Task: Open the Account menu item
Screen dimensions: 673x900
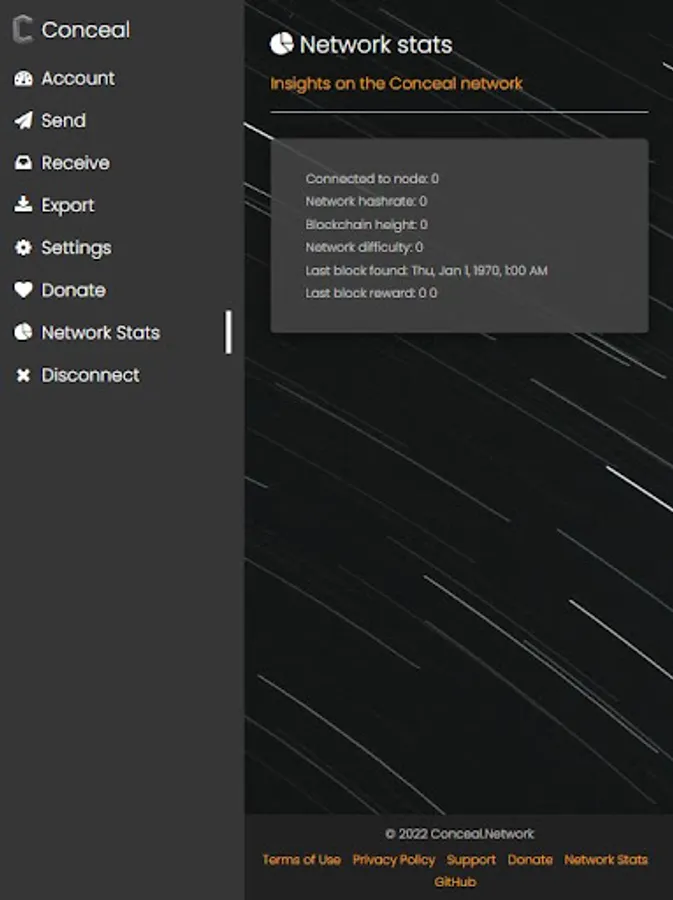Action: click(x=78, y=79)
